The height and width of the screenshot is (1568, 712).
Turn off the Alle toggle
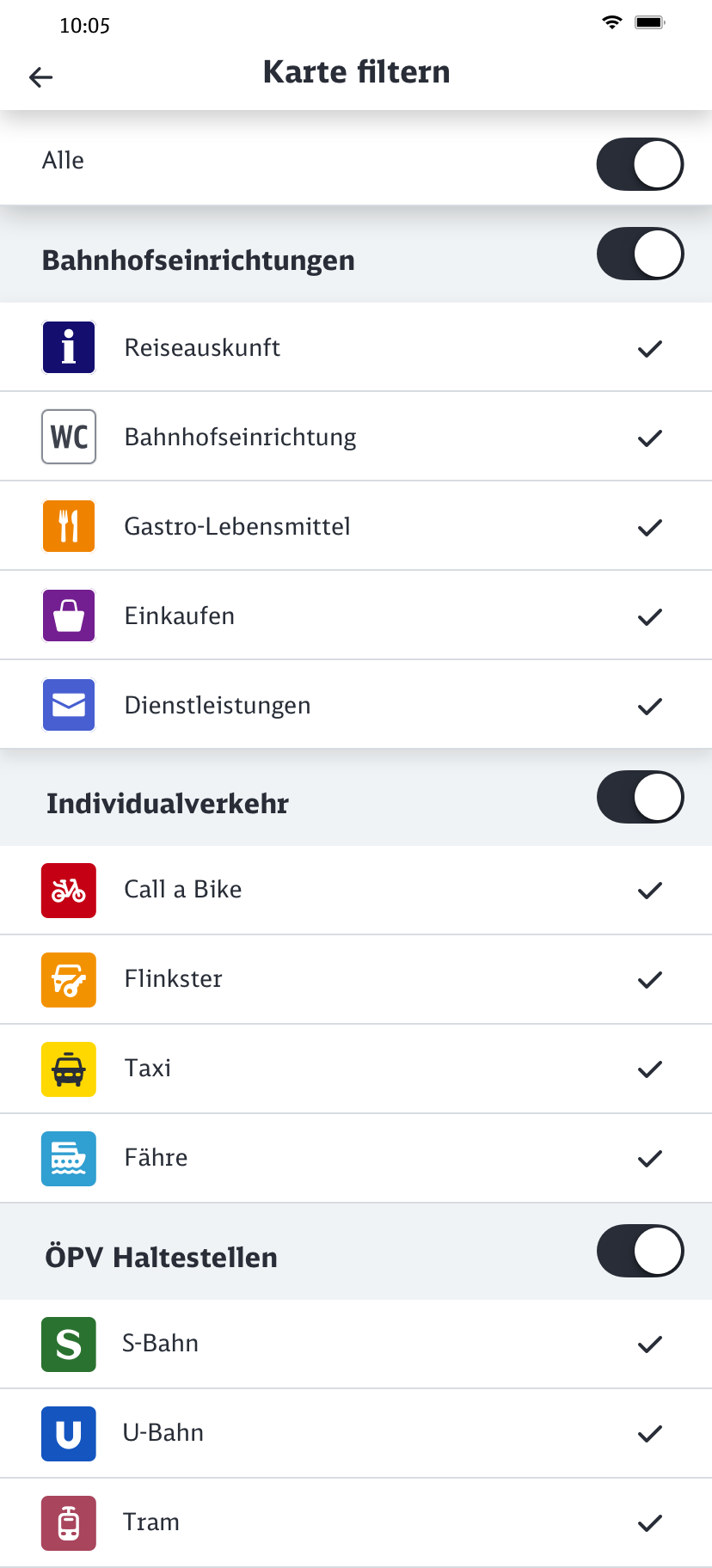[x=640, y=164]
